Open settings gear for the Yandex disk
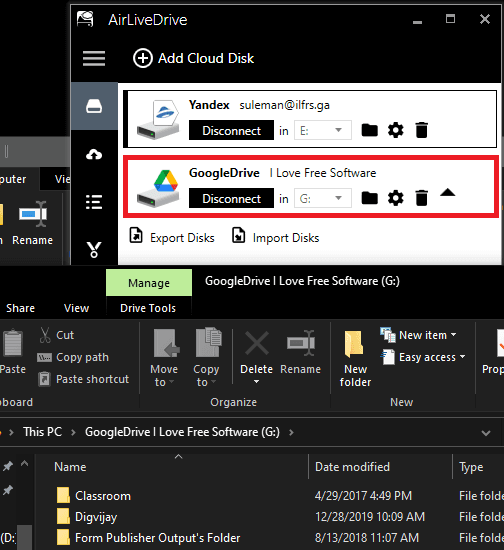Screen dimensions: 504x550 396,130
